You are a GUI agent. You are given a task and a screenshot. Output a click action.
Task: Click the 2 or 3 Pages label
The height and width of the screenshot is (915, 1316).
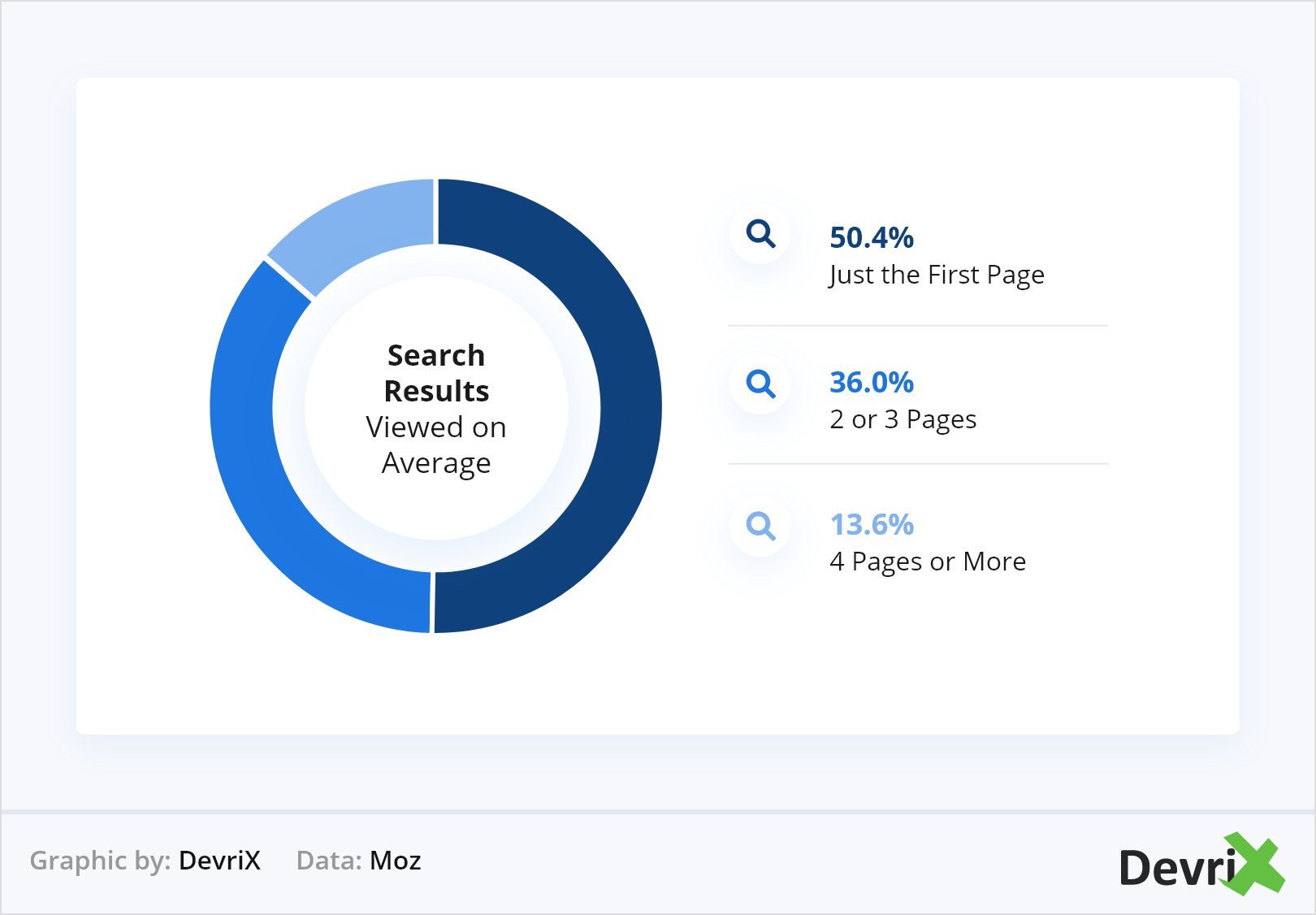[x=903, y=419]
